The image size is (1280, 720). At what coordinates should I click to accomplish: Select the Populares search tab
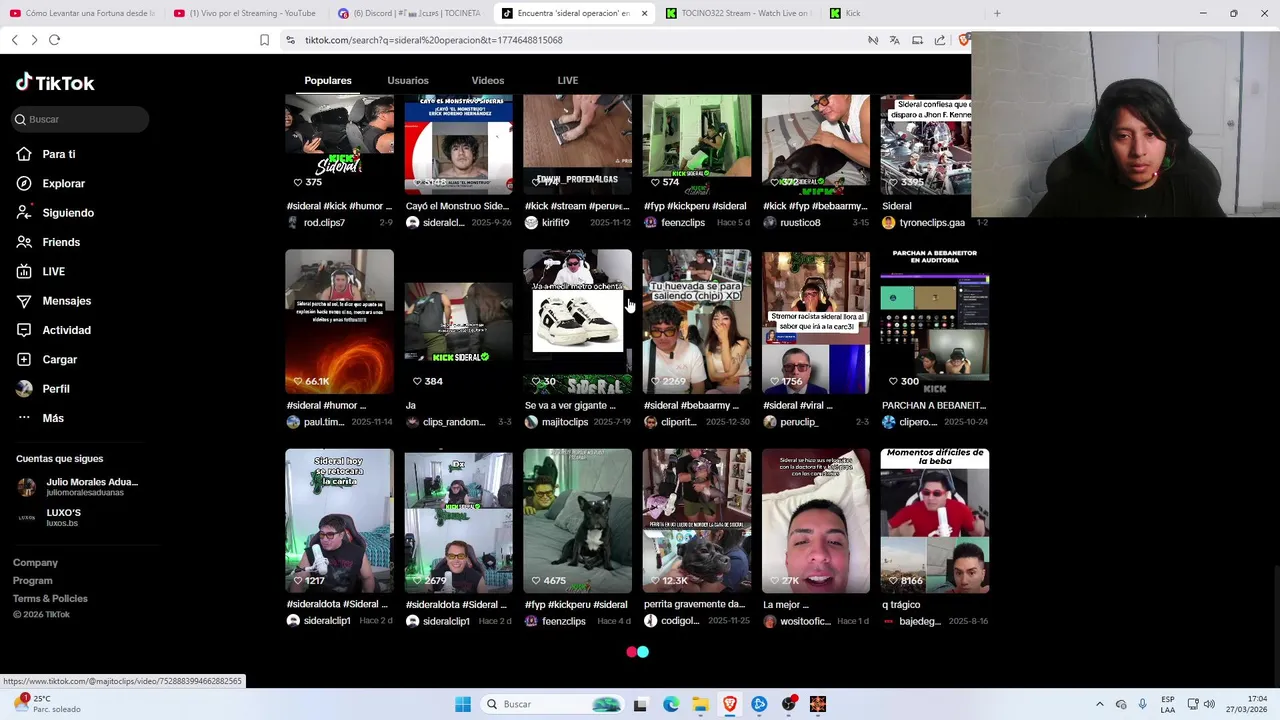[x=328, y=80]
